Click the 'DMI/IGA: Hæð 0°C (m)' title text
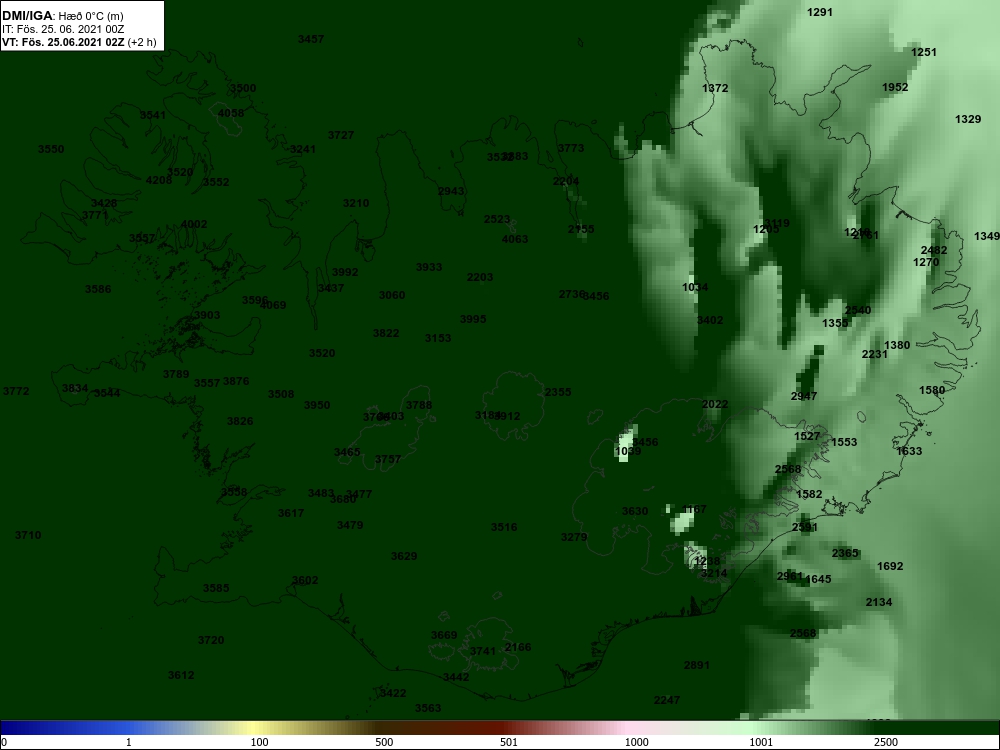The width and height of the screenshot is (1000, 750). click(62, 16)
